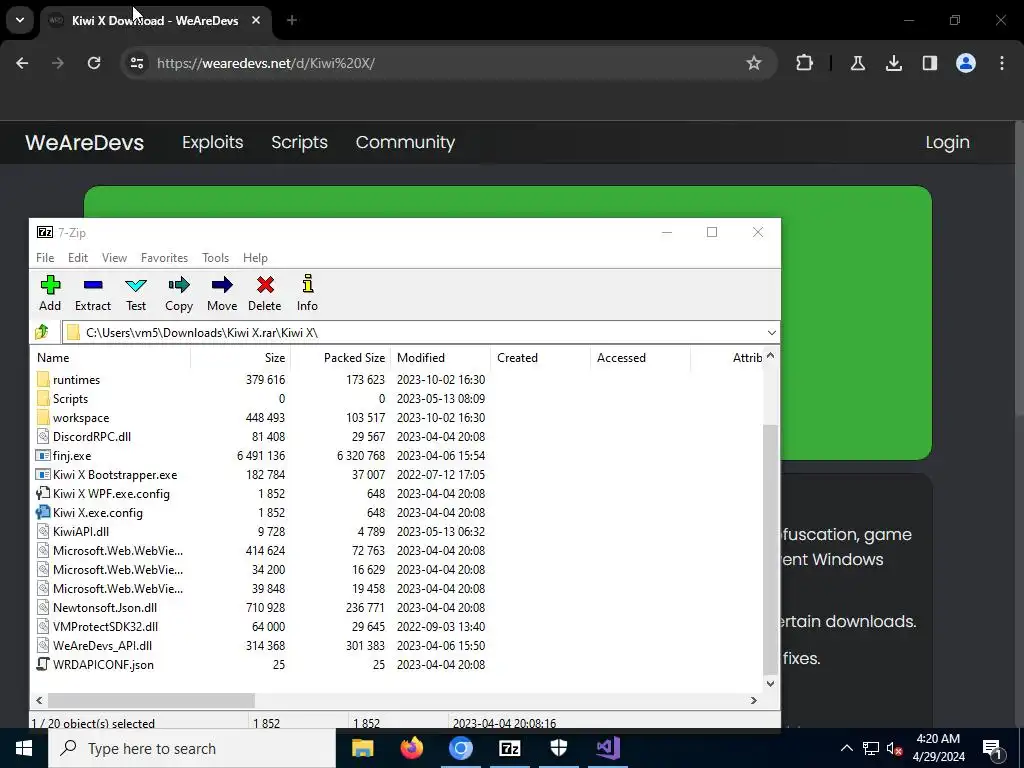Select the WeAreDevs_API.dll file

pyautogui.click(x=102, y=646)
